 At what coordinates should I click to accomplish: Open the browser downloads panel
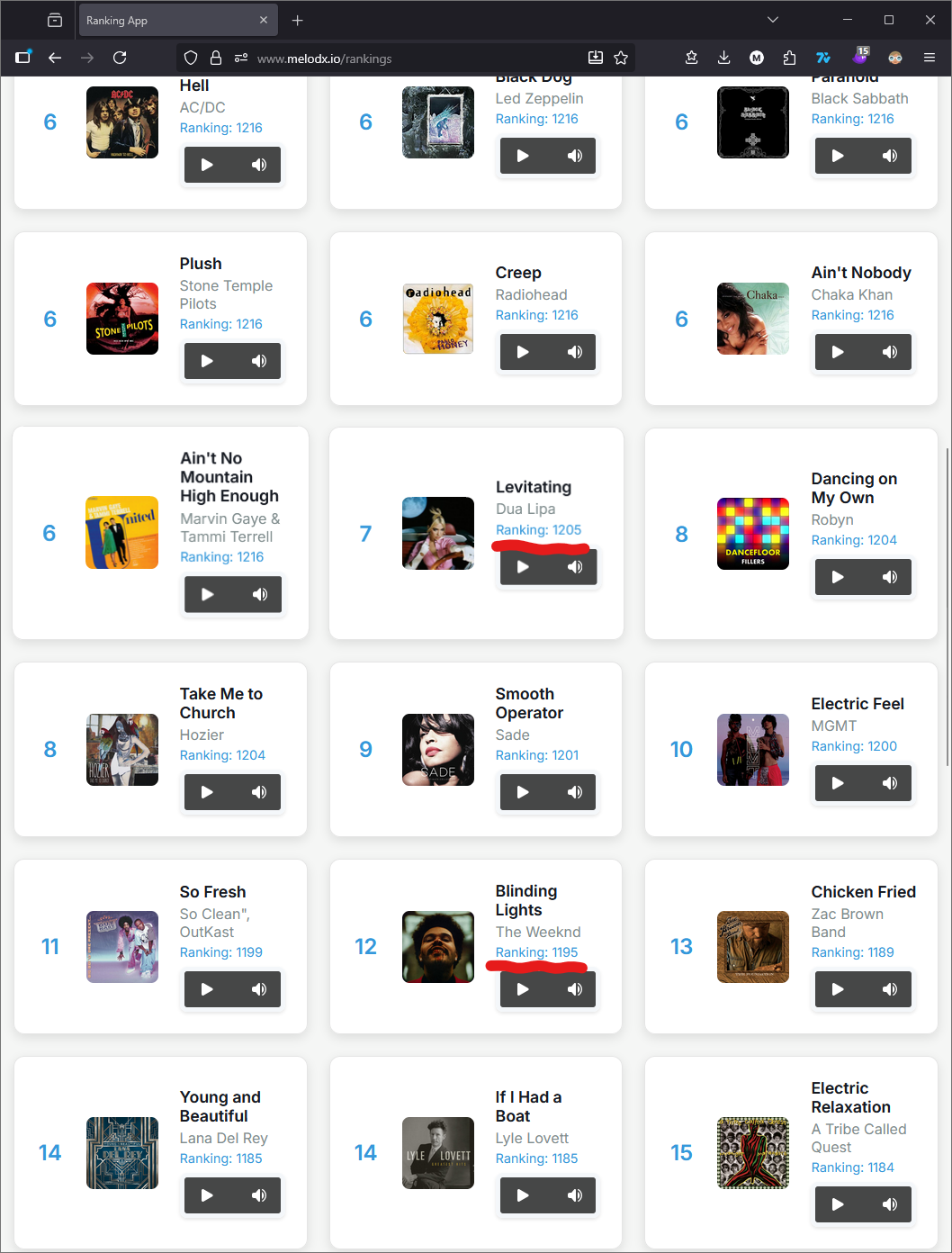[724, 58]
